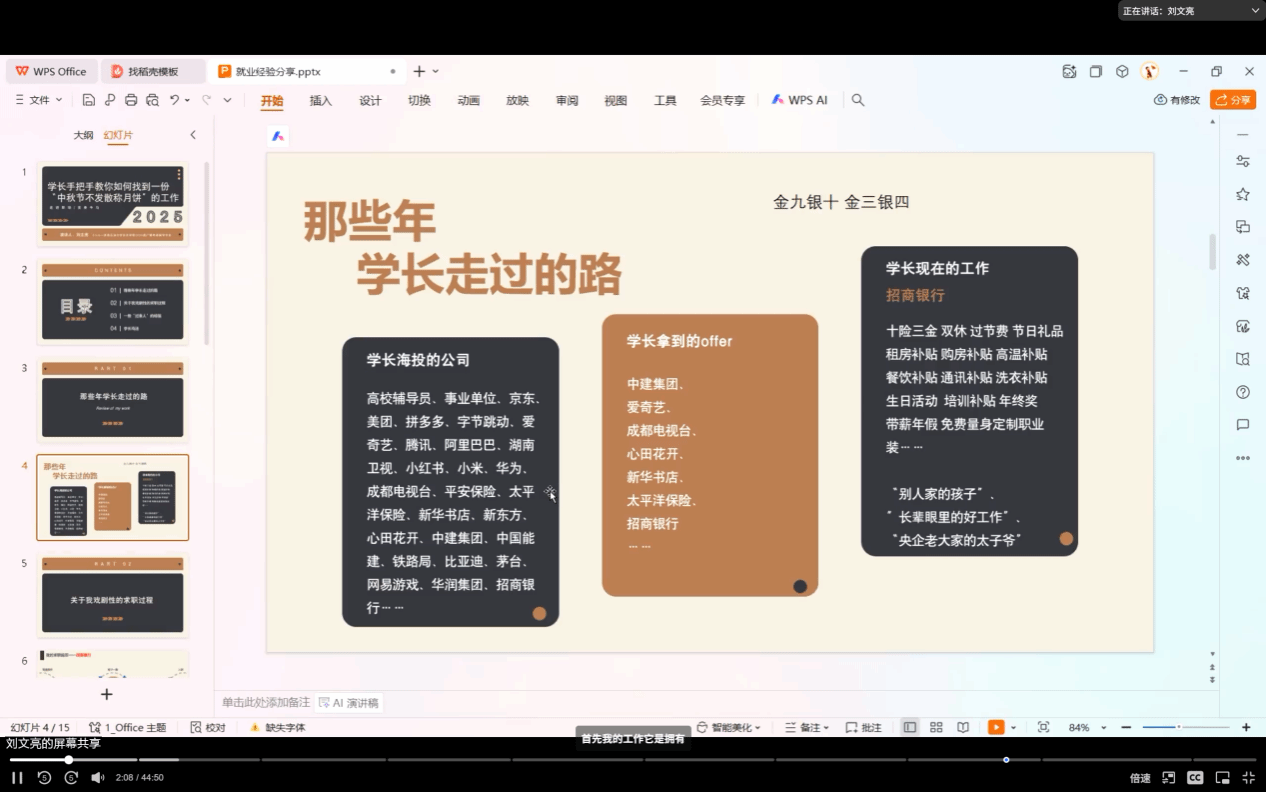1266x792 pixels.
Task: Switch to normal view in status bar
Action: coord(910,727)
